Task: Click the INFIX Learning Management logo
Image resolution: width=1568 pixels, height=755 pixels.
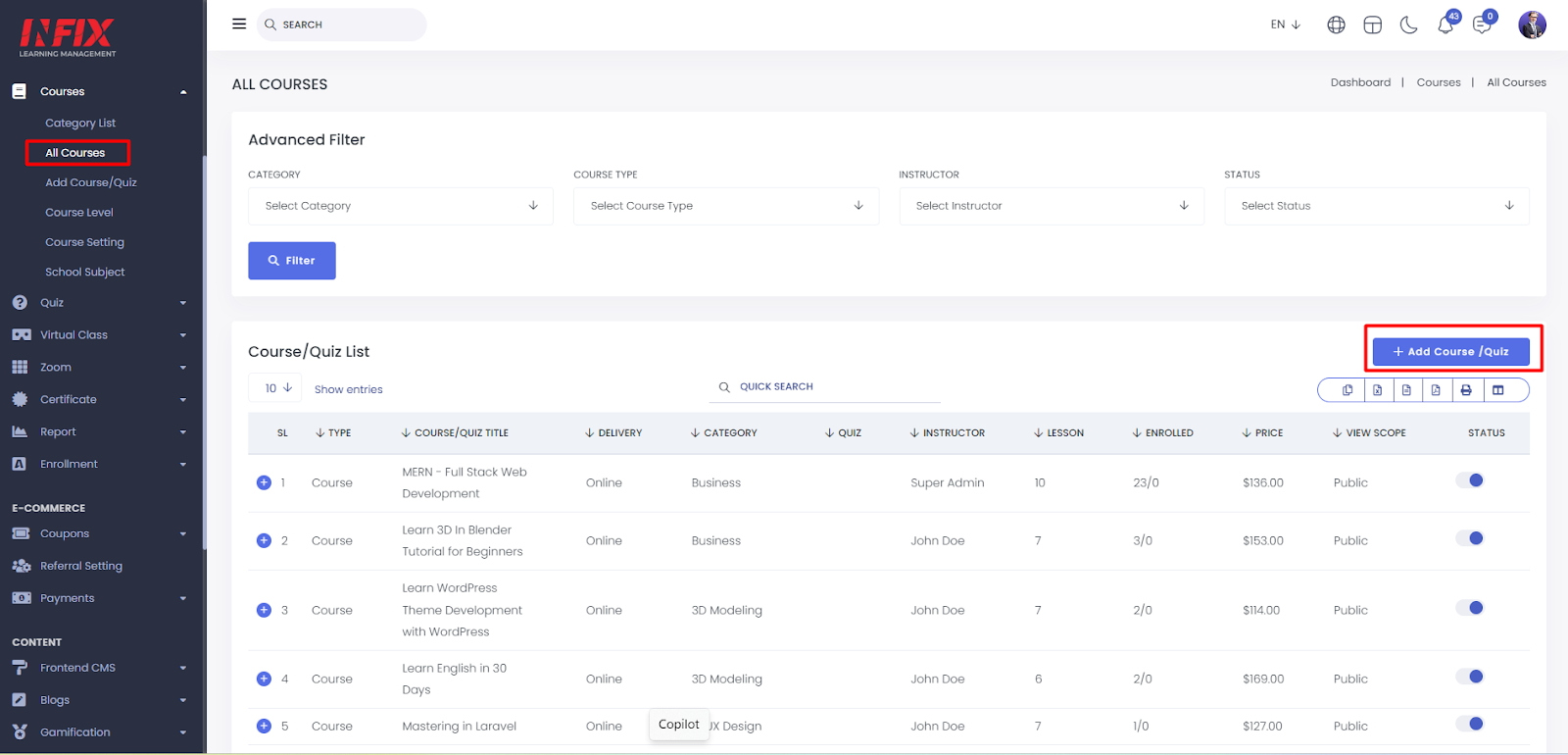Action: [x=68, y=37]
